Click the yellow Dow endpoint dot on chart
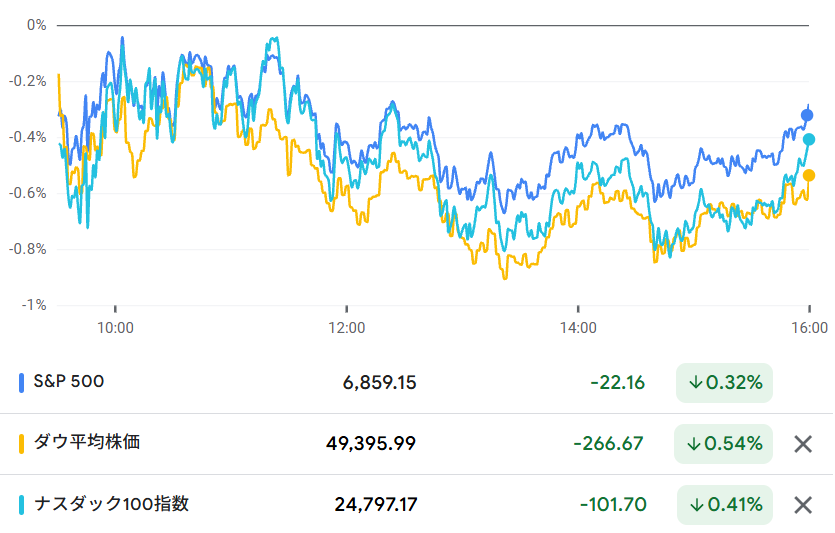The height and width of the screenshot is (533, 835). click(809, 176)
